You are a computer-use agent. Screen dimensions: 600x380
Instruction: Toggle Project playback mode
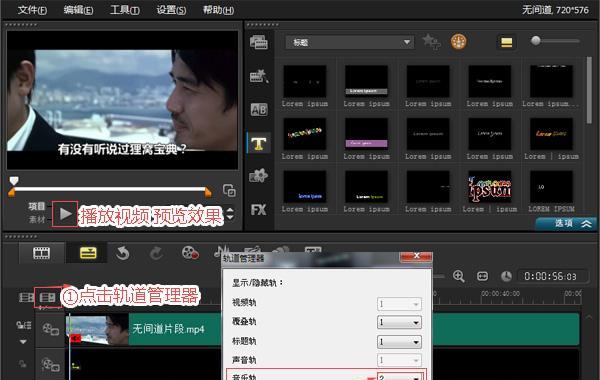(x=37, y=206)
